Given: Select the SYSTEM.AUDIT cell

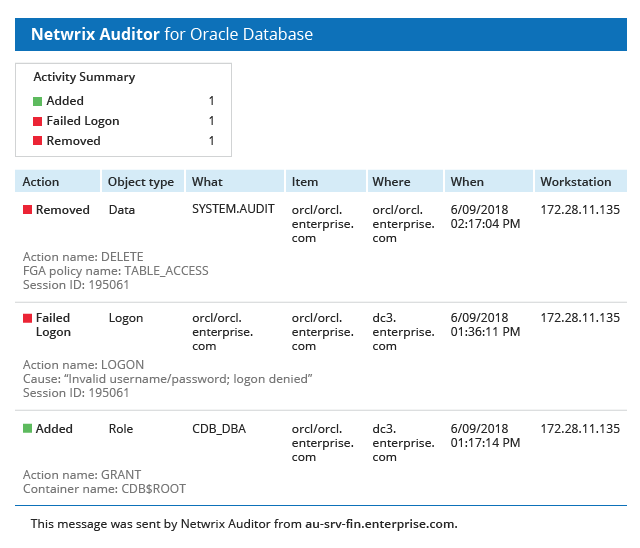Looking at the screenshot, I should (233, 209).
